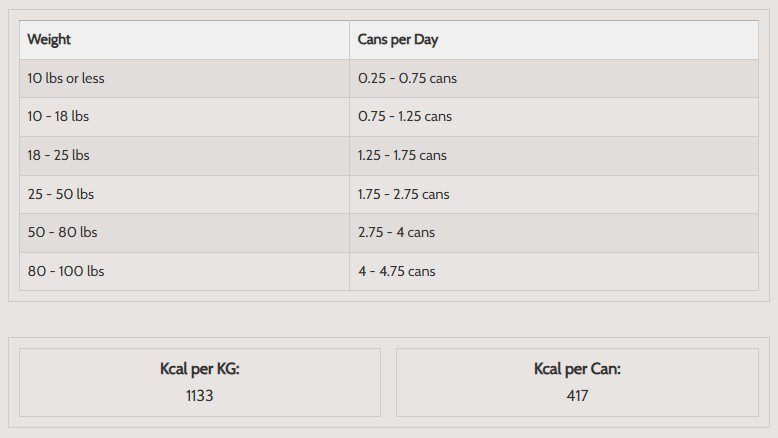Select the '10 - 18 lbs' weight cell

pos(58,116)
